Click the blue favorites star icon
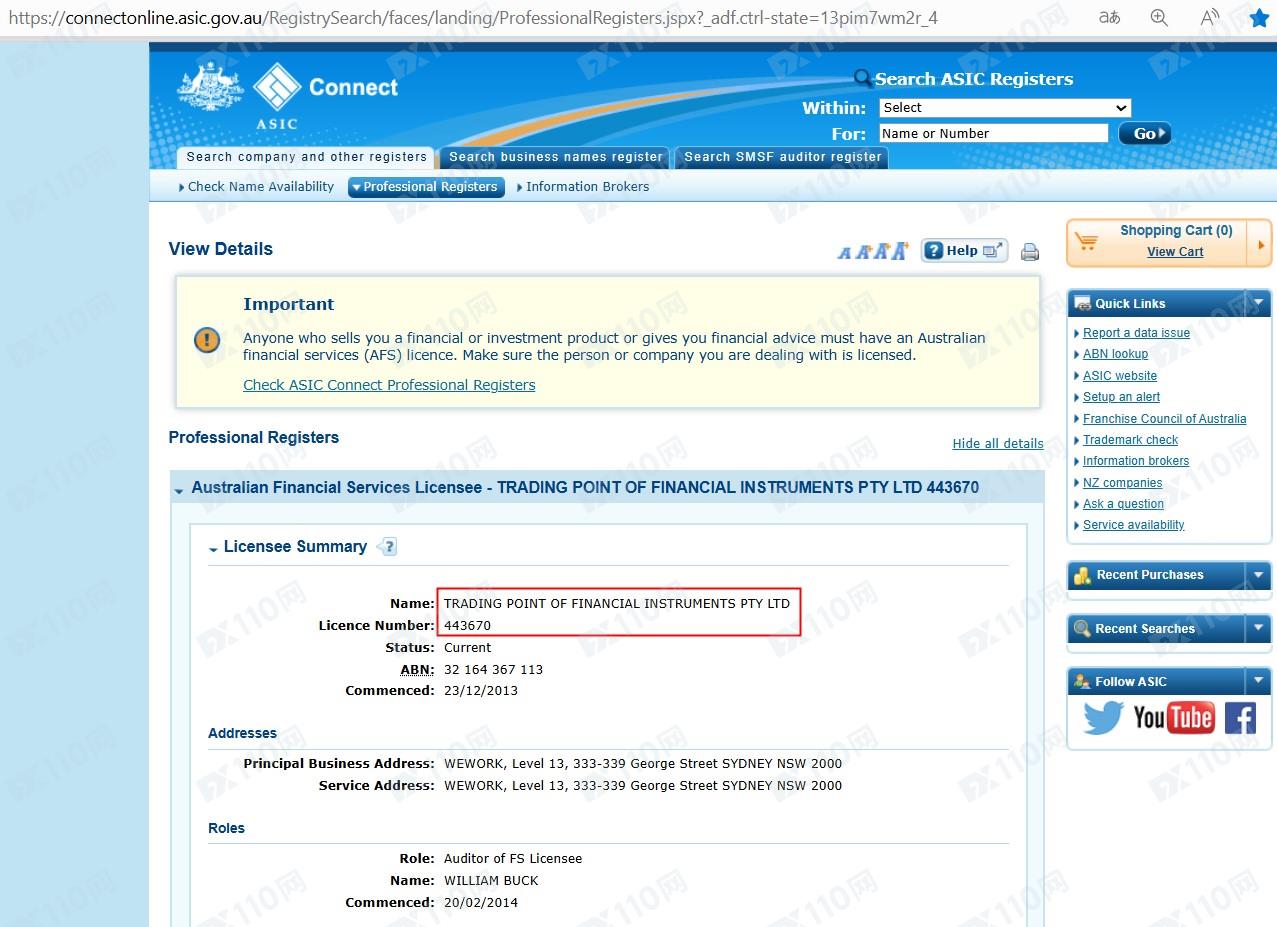 coord(1259,18)
